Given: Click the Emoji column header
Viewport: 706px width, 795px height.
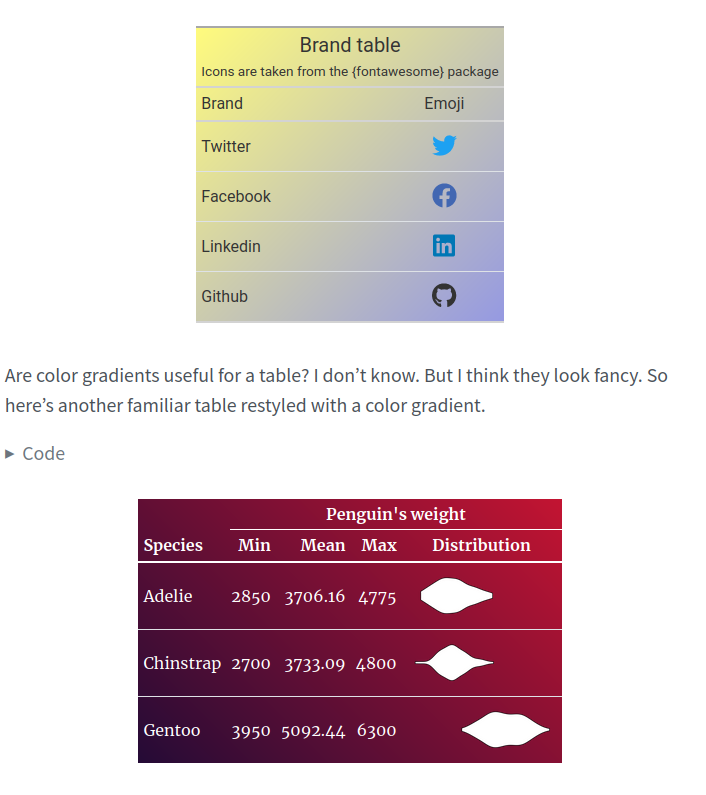Looking at the screenshot, I should [x=444, y=103].
